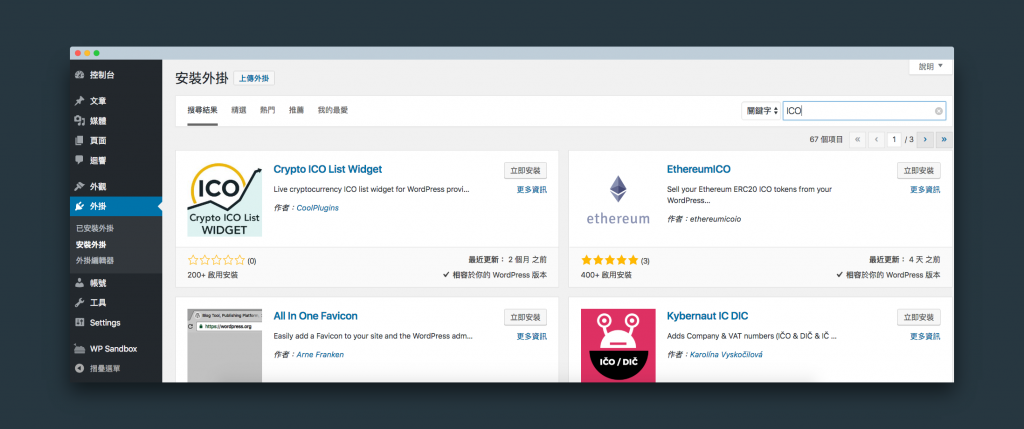Install EthereumICO with 立即安裝
Image resolution: width=1024 pixels, height=429 pixels.
(919, 170)
